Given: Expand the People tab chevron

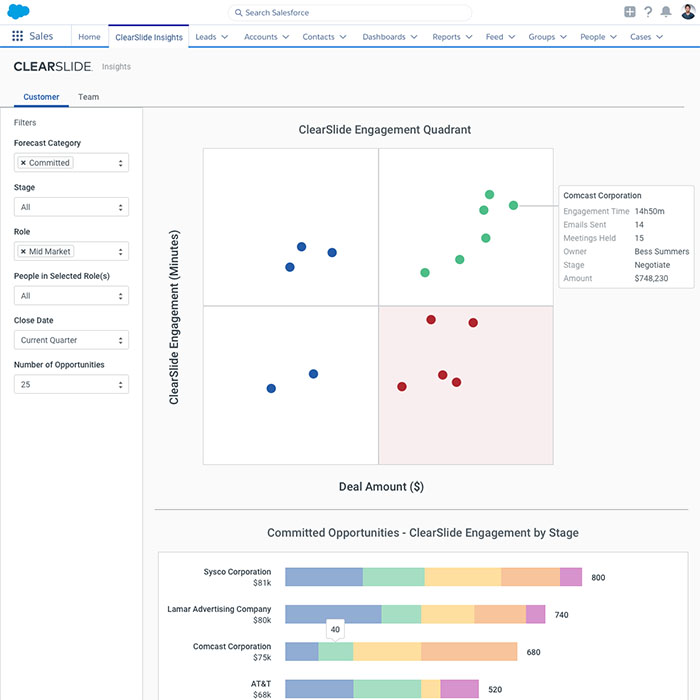Looking at the screenshot, I should tap(613, 37).
